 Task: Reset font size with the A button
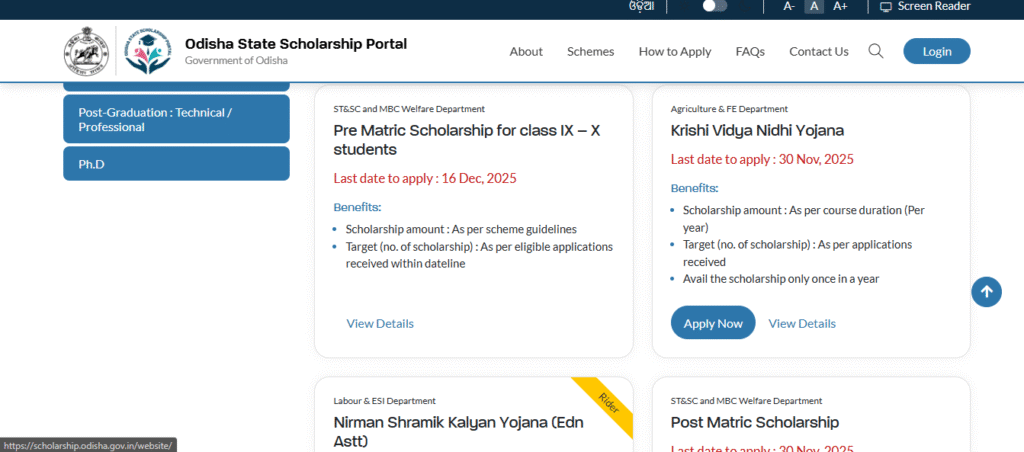tap(814, 6)
